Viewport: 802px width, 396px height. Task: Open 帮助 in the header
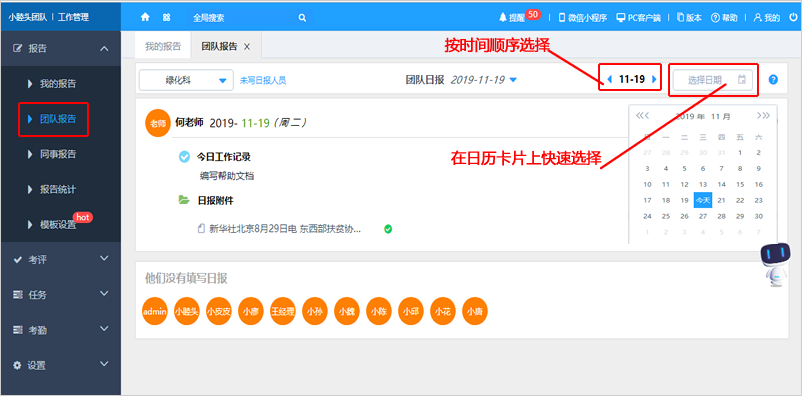pyautogui.click(x=724, y=17)
